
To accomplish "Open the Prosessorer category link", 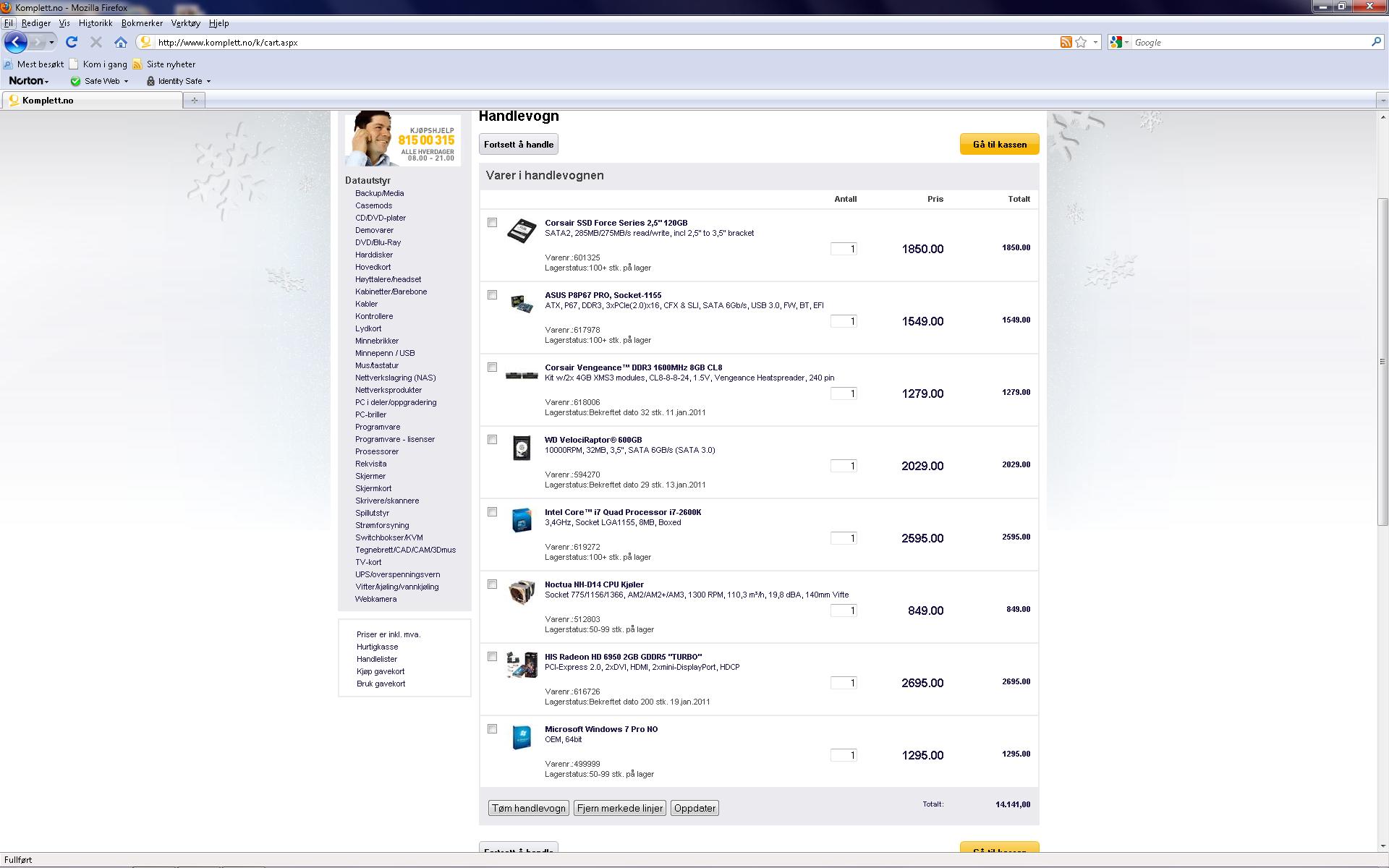I will pyautogui.click(x=377, y=451).
